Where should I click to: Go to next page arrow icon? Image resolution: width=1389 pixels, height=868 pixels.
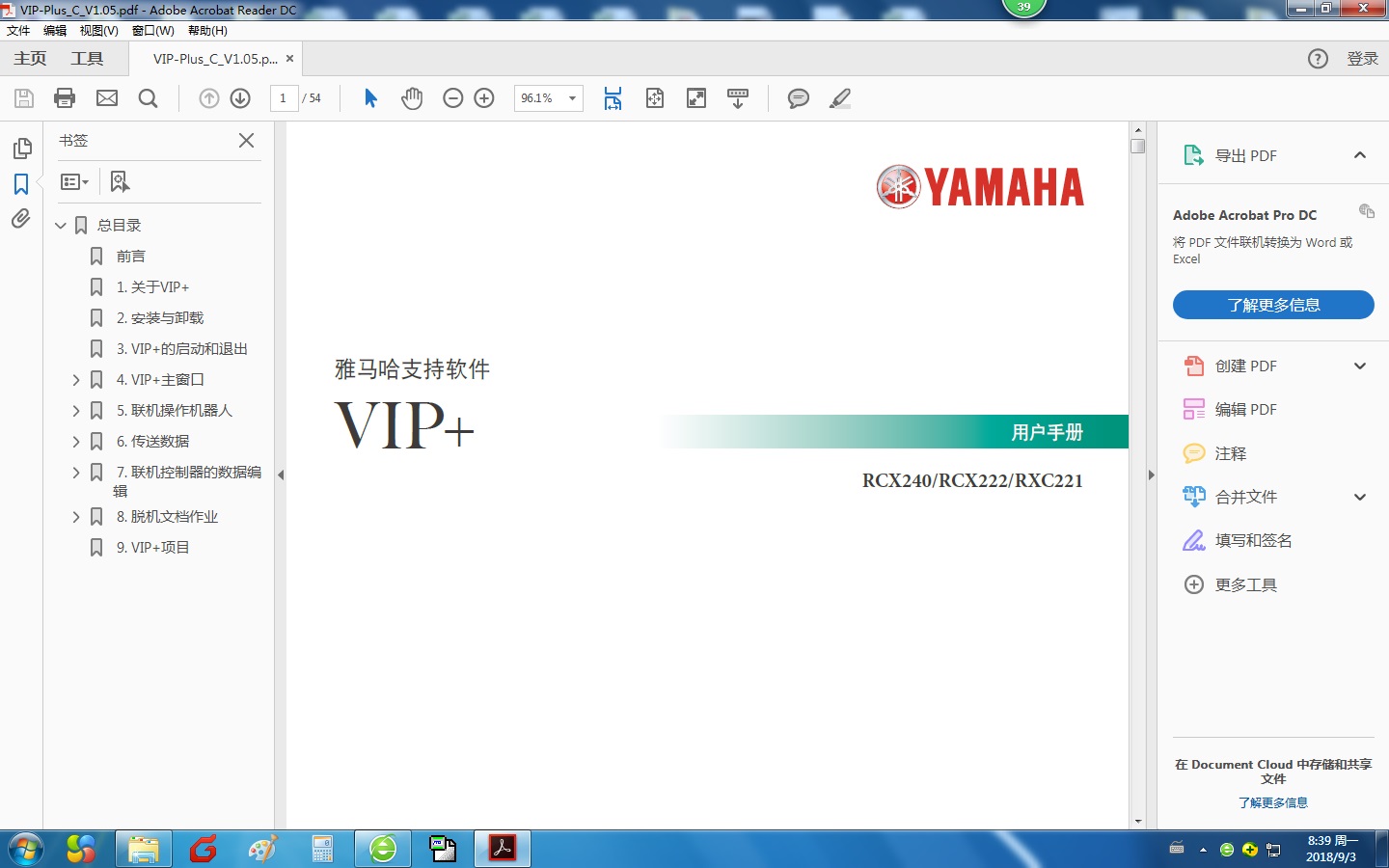point(241,98)
